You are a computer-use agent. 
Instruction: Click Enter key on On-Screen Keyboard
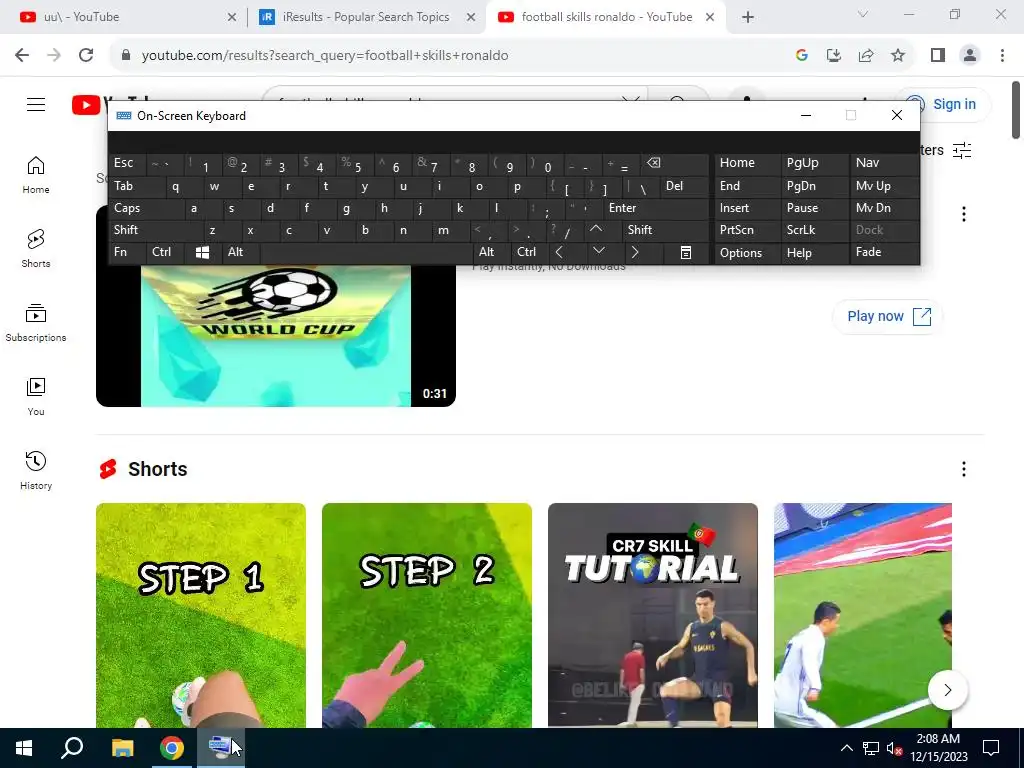[656, 208]
